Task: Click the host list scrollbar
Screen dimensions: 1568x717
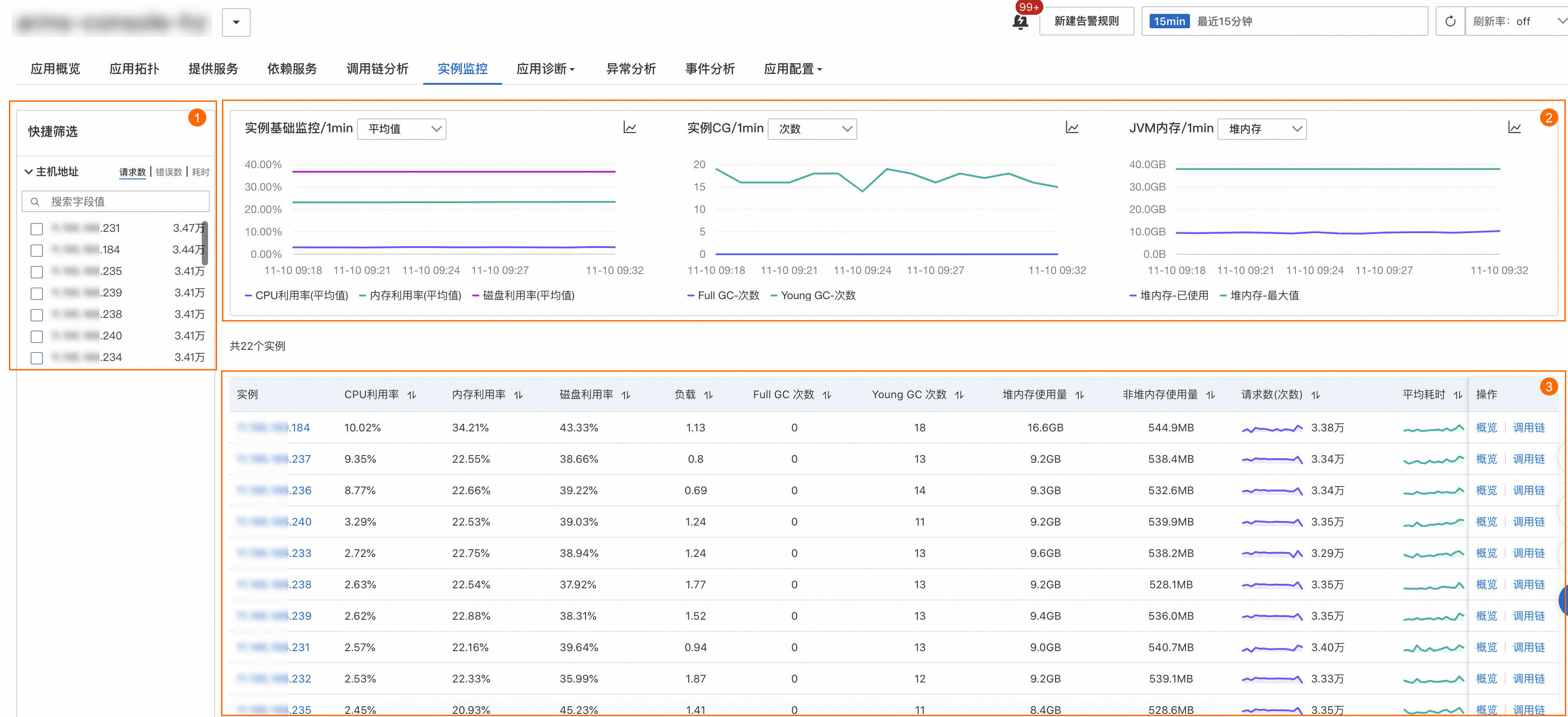Action: tap(205, 243)
